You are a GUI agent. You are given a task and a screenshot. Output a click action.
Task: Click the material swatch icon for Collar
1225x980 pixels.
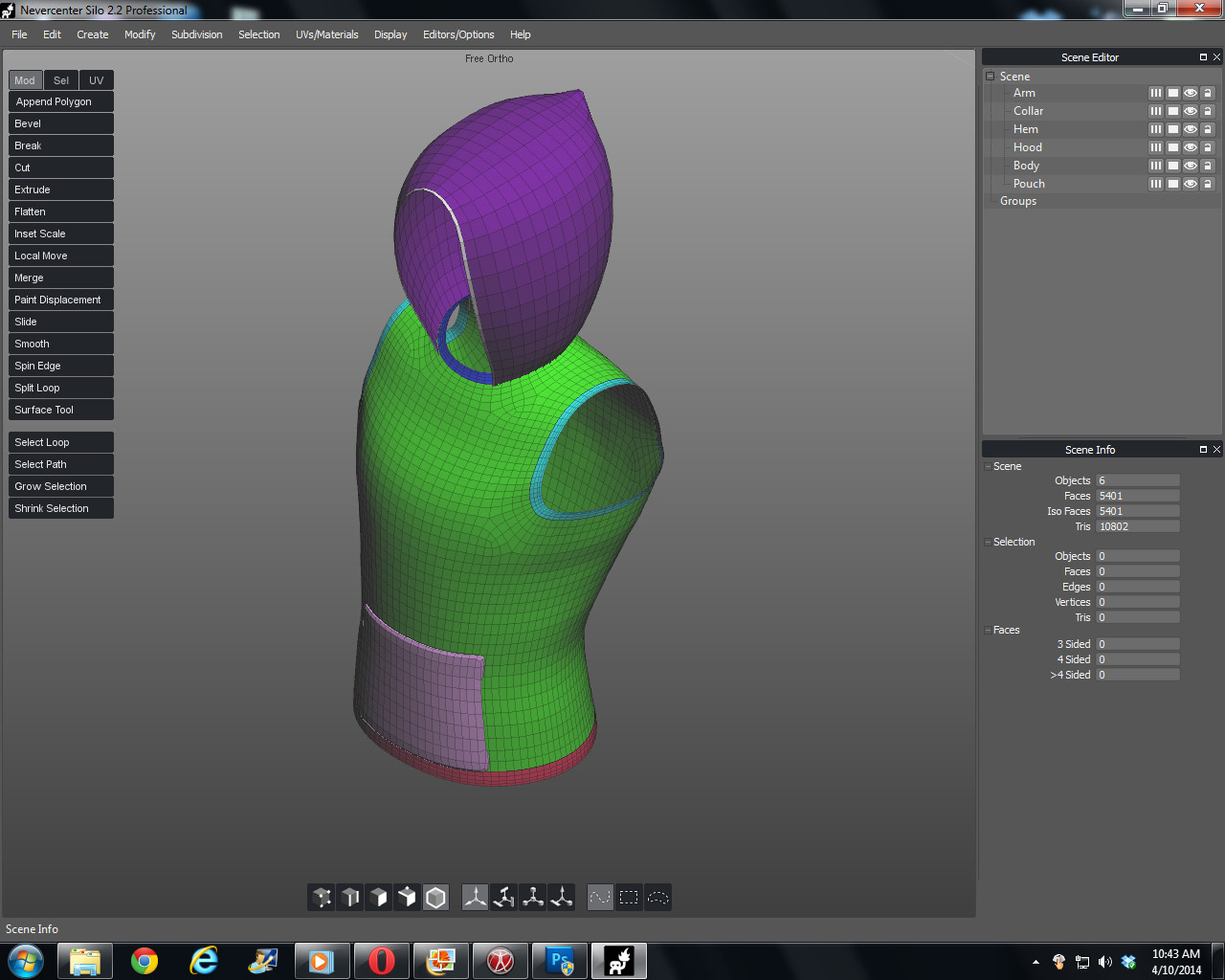[1173, 111]
